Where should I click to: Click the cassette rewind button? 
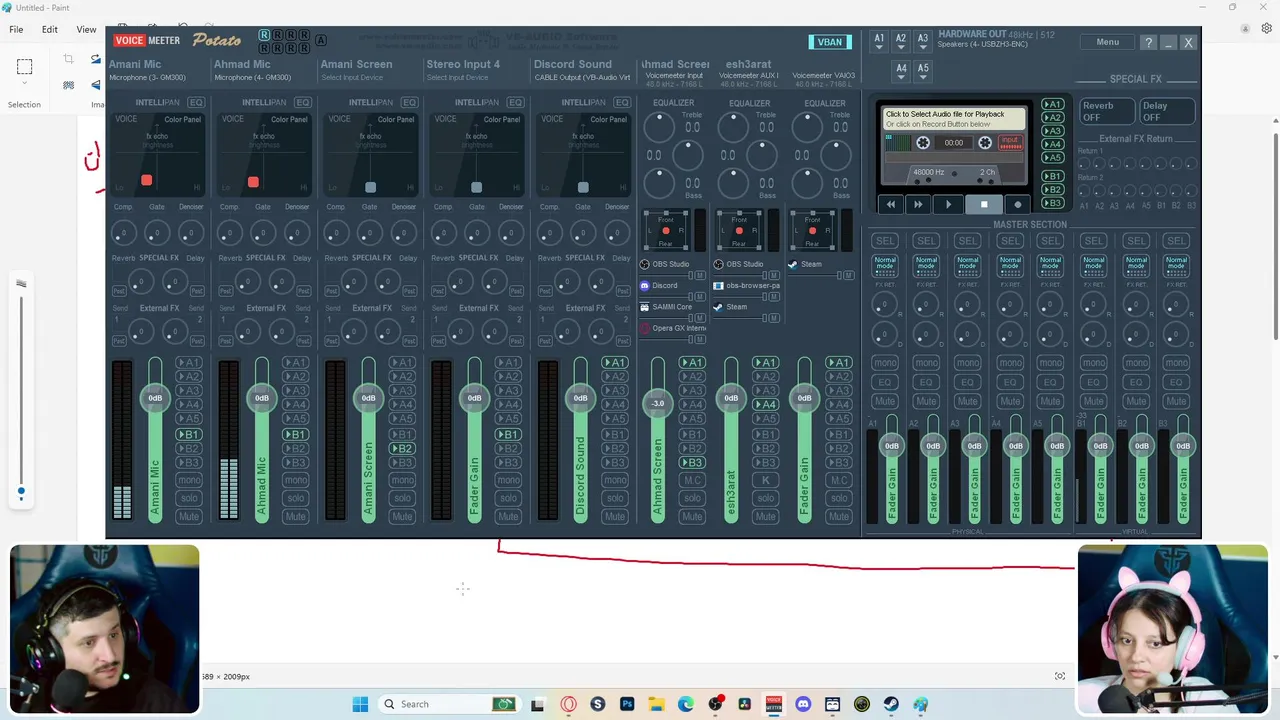coord(891,204)
